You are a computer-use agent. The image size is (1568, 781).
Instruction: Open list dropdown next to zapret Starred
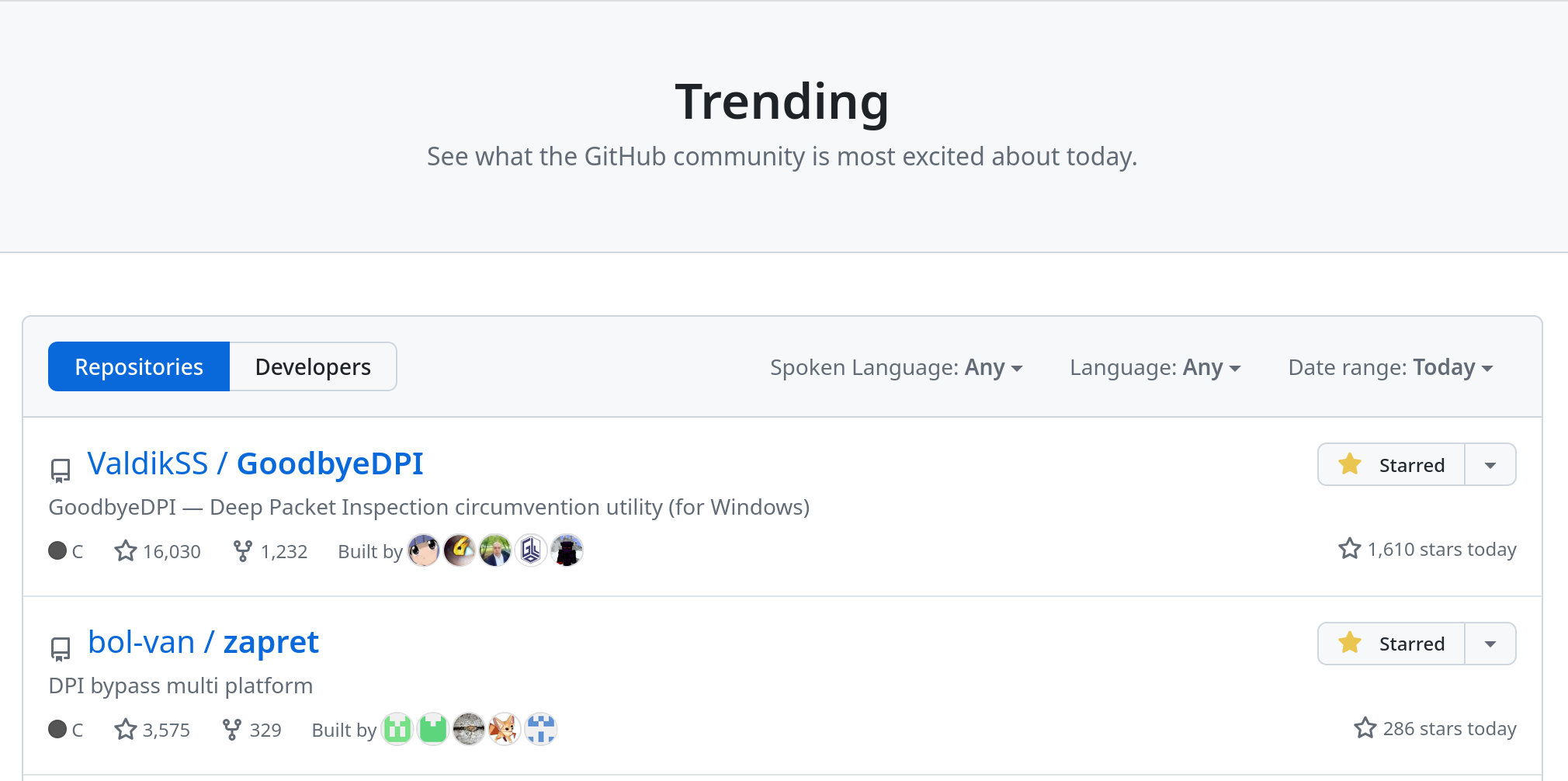coord(1490,644)
